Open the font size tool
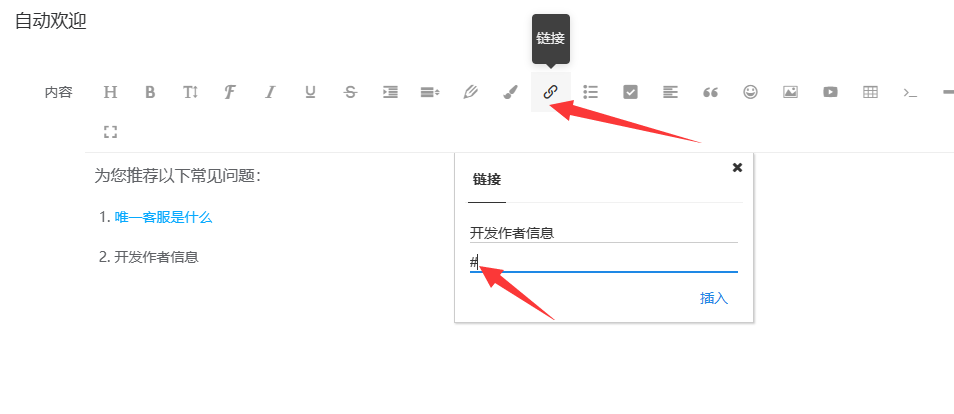The image size is (954, 414). coord(190,92)
